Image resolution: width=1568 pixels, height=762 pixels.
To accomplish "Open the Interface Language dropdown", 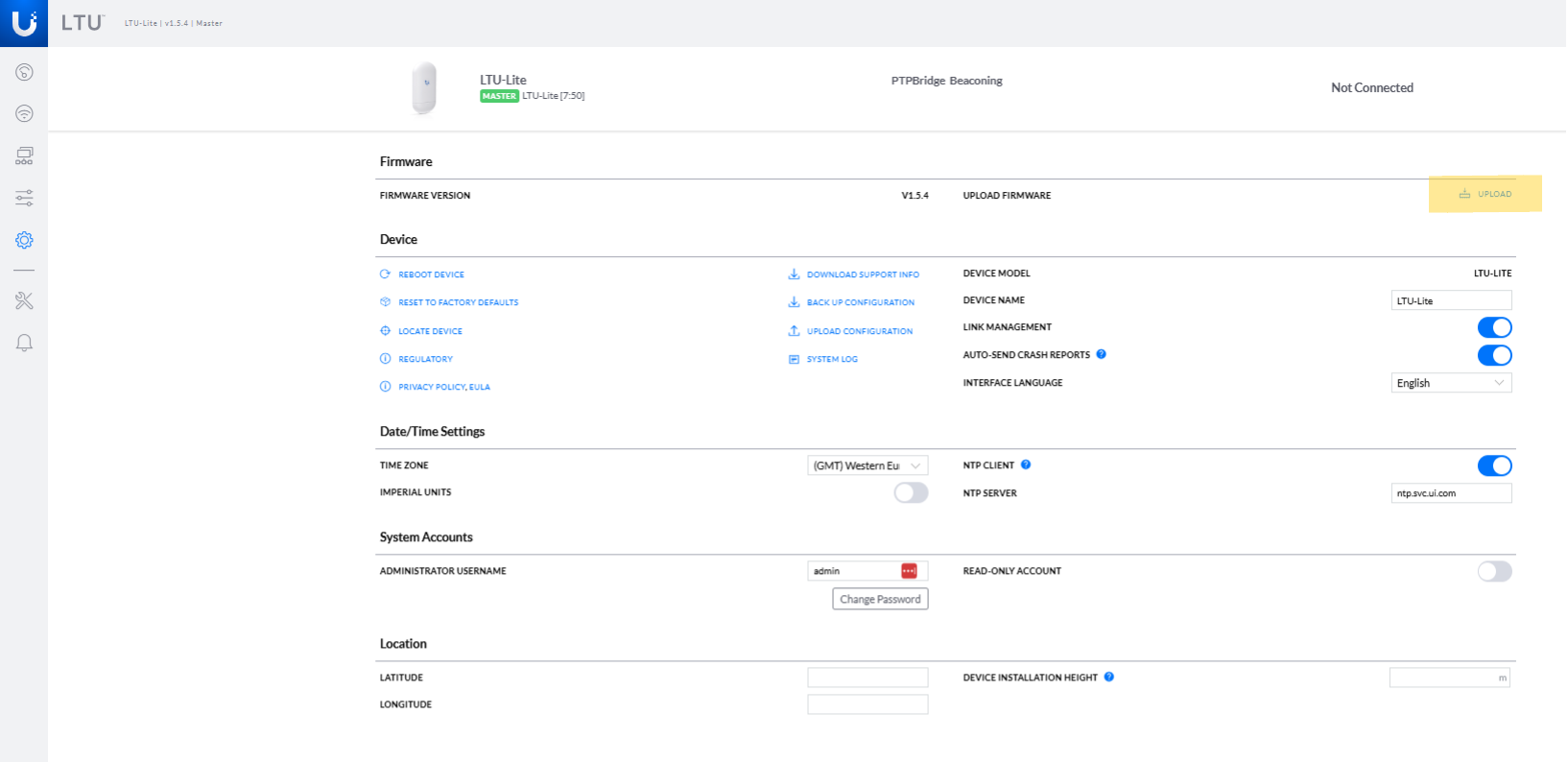I will pos(1451,383).
